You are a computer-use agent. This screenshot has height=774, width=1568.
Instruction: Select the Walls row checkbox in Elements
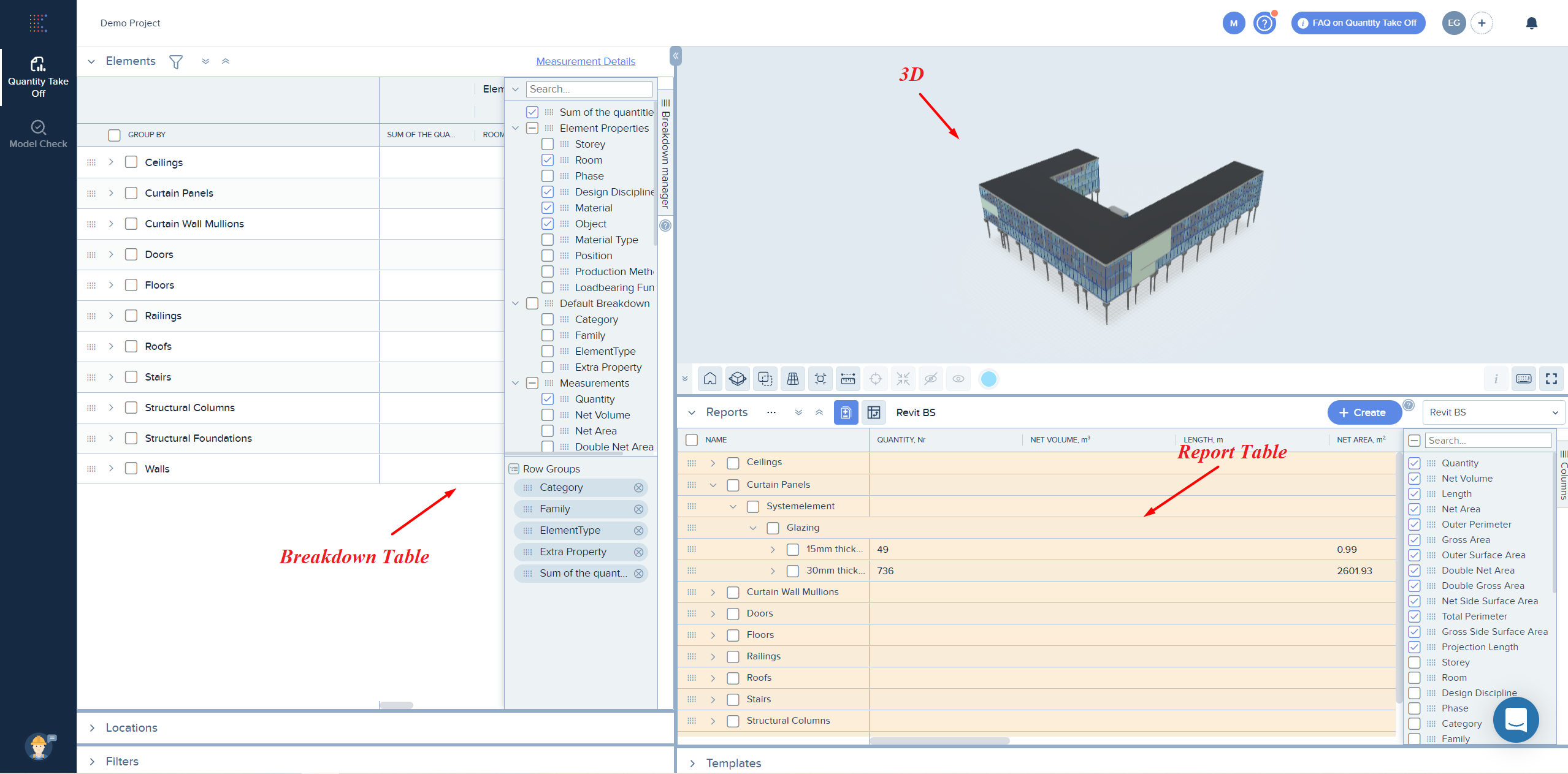(x=131, y=468)
